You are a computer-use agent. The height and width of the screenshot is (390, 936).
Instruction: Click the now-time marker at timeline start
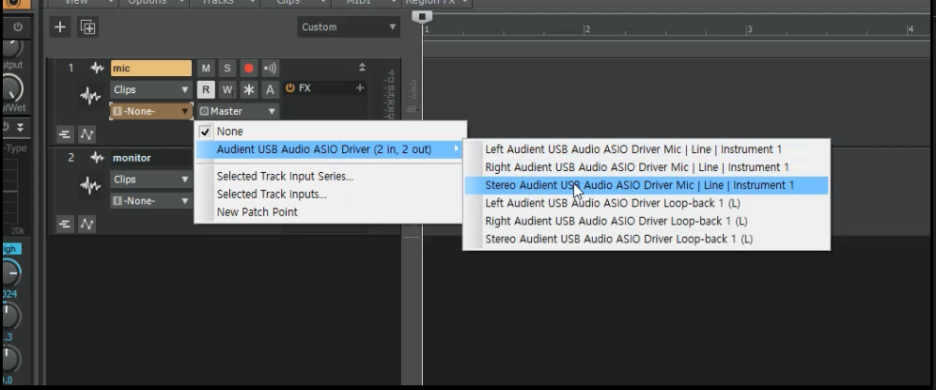pyautogui.click(x=422, y=17)
